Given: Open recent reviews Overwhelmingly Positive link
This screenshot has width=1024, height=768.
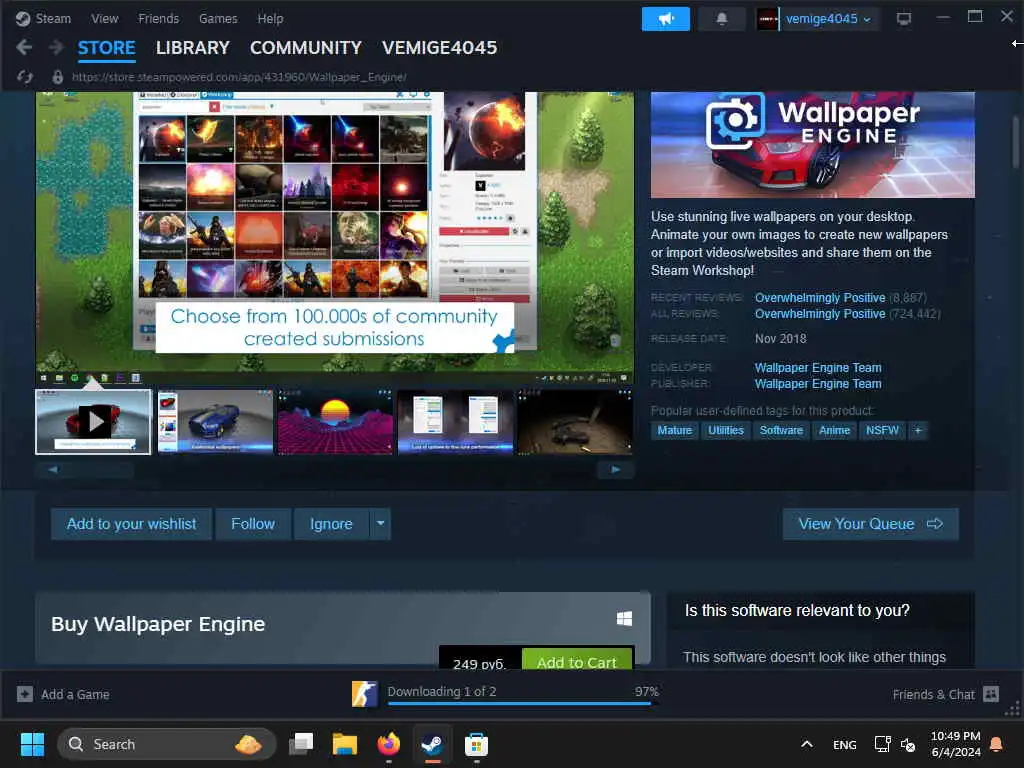Looking at the screenshot, I should coord(820,298).
